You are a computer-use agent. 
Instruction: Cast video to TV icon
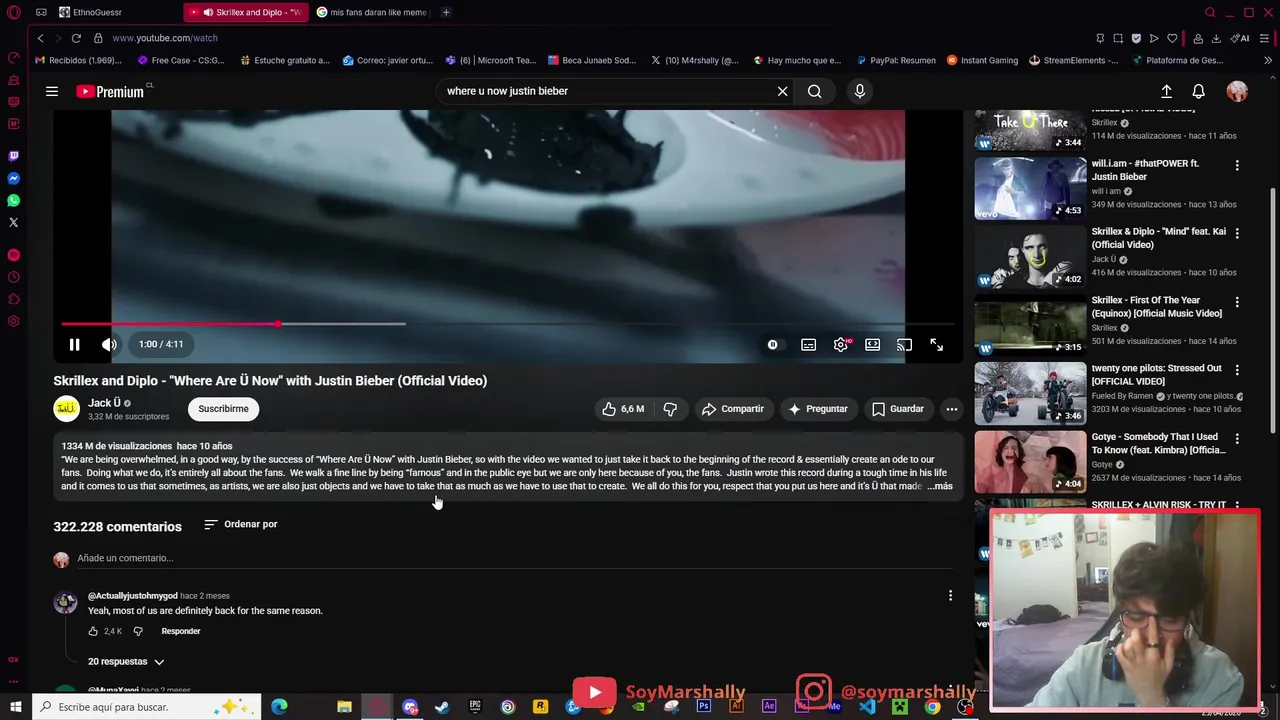click(x=904, y=344)
